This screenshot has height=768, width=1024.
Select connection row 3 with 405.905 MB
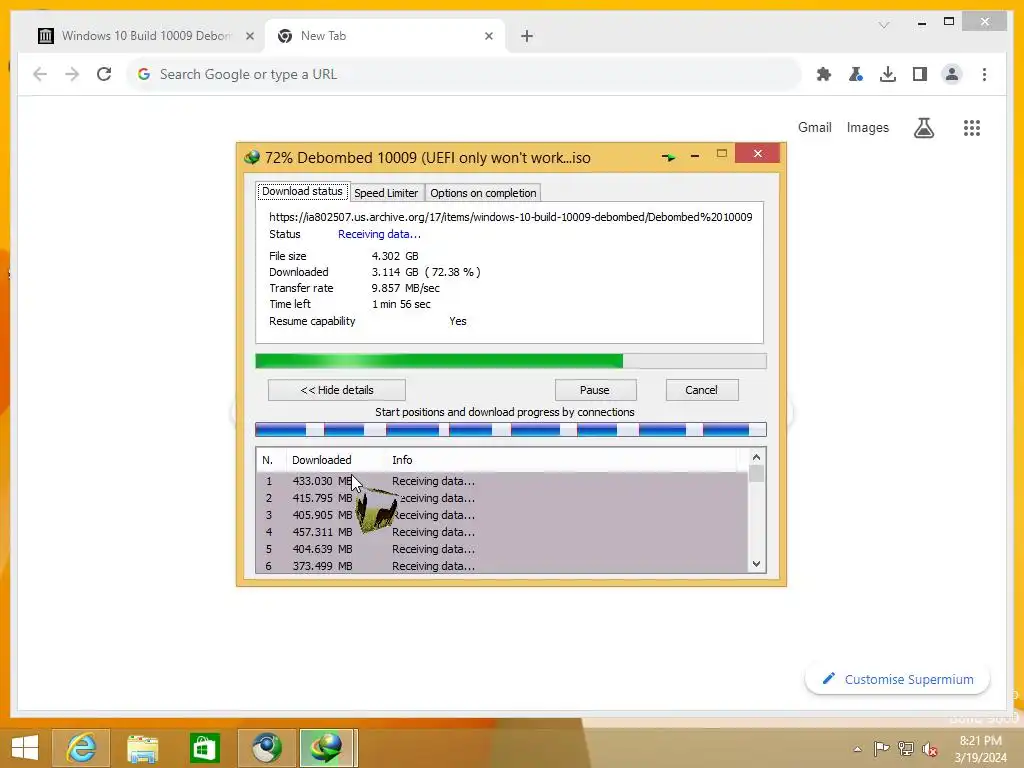(x=502, y=515)
